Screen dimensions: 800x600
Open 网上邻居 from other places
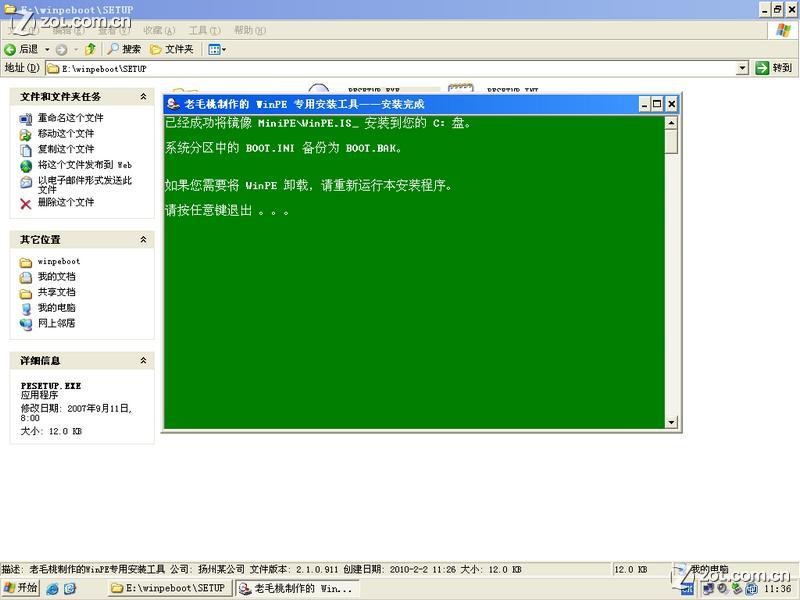(x=56, y=323)
